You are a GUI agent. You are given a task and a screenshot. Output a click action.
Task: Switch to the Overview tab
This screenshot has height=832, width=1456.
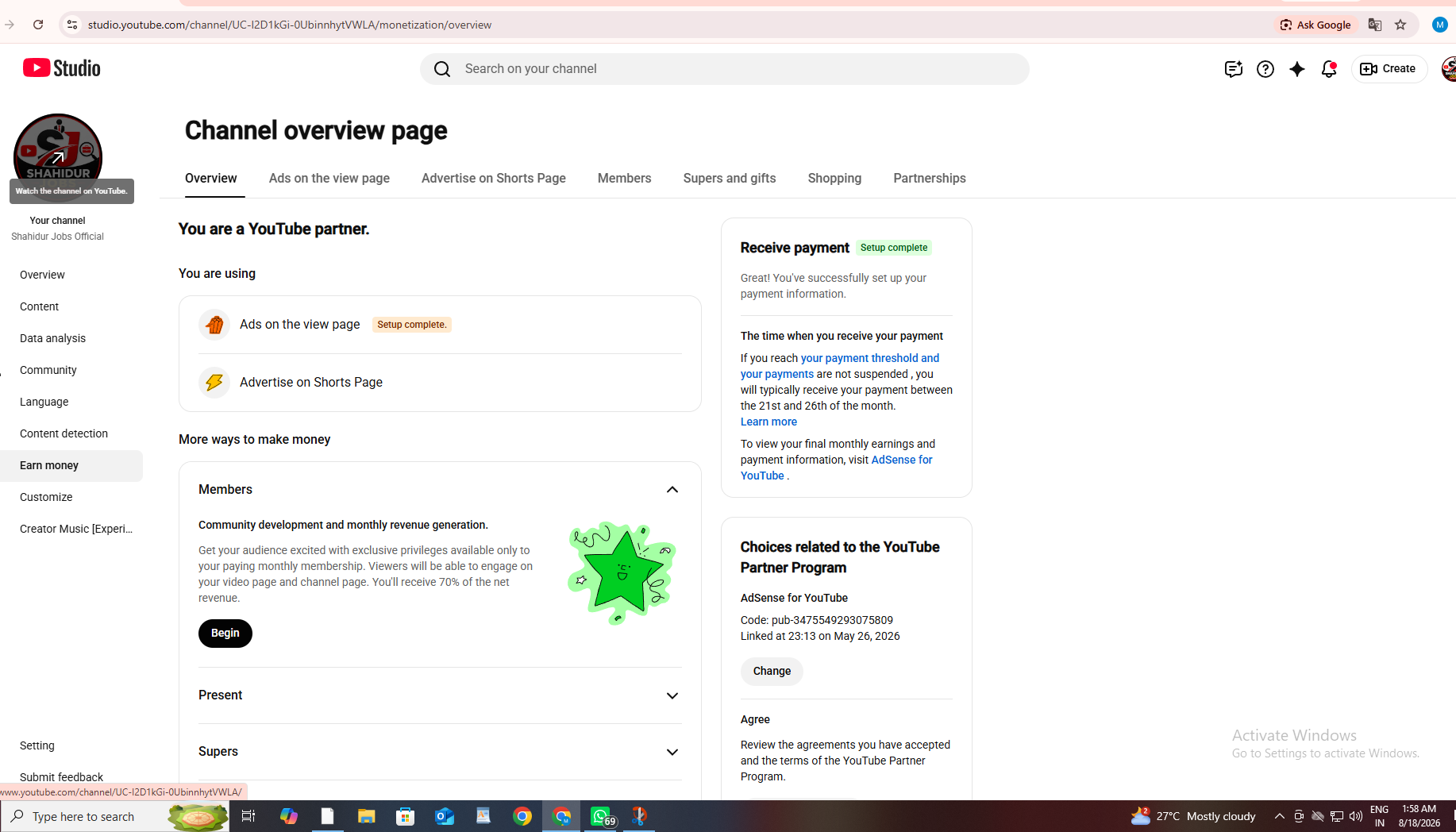211,179
